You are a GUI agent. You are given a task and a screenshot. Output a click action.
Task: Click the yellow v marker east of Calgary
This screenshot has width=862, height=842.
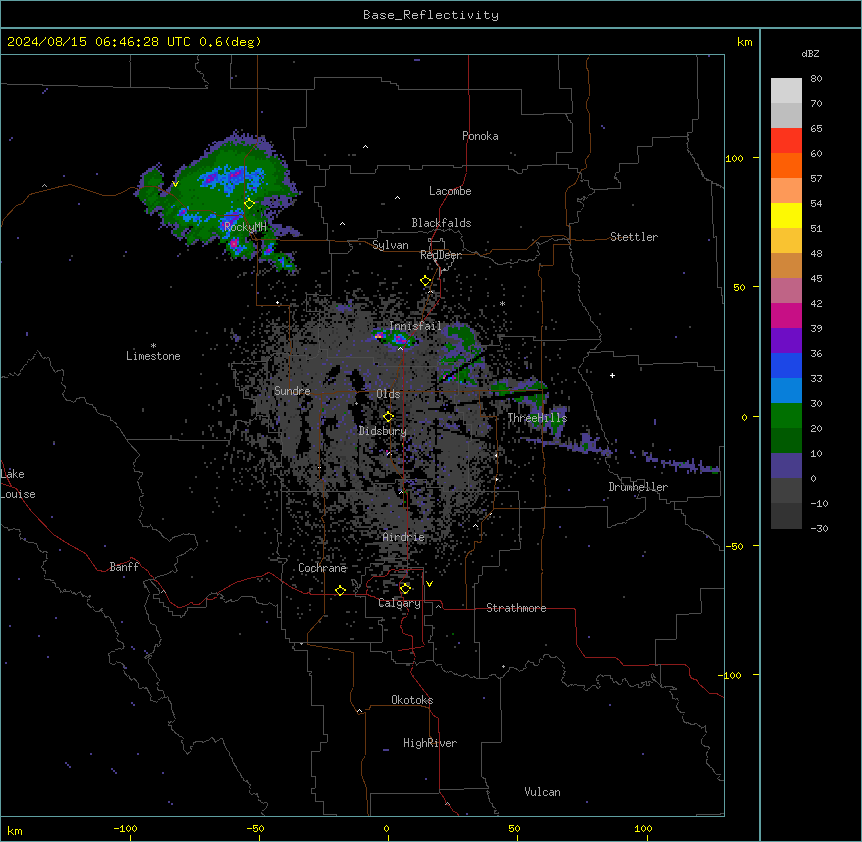pos(429,584)
